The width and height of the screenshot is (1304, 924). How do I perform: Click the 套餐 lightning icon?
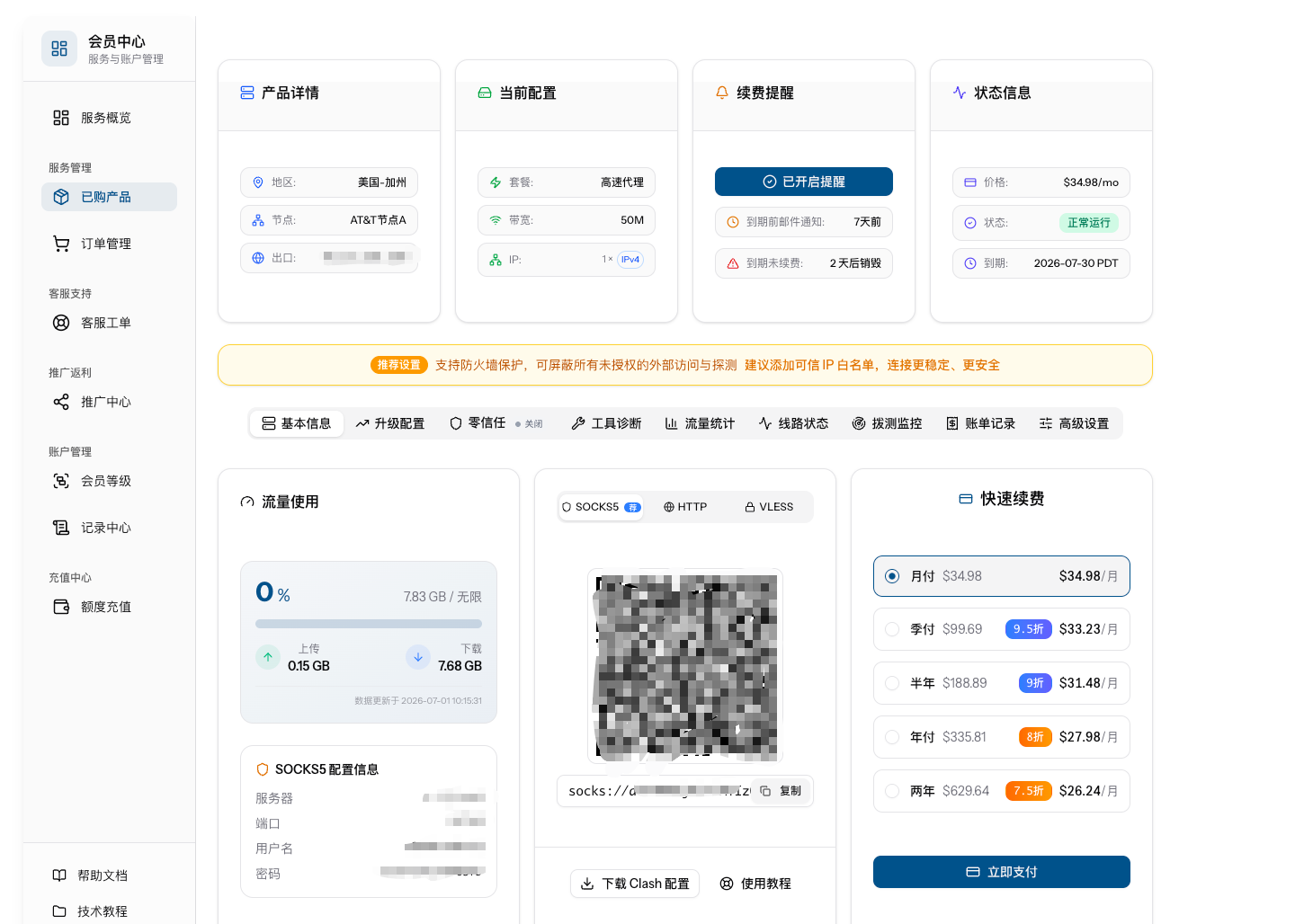tap(496, 182)
